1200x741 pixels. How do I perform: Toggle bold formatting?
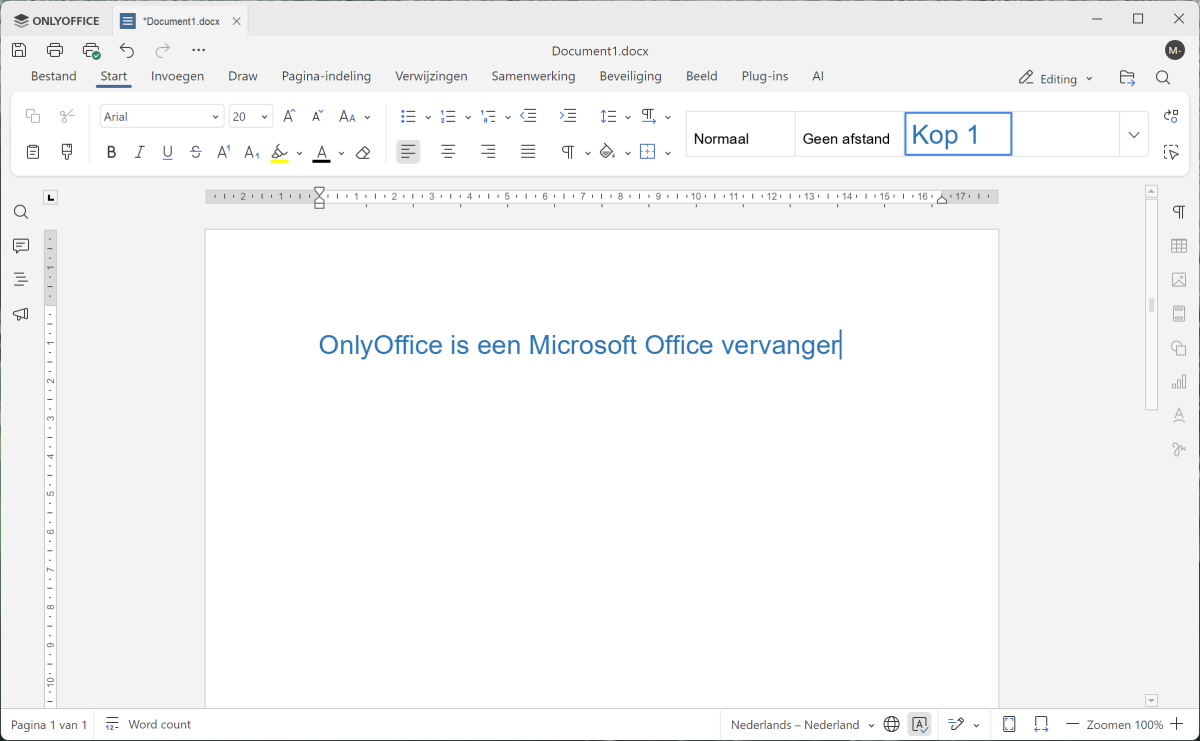(x=111, y=153)
